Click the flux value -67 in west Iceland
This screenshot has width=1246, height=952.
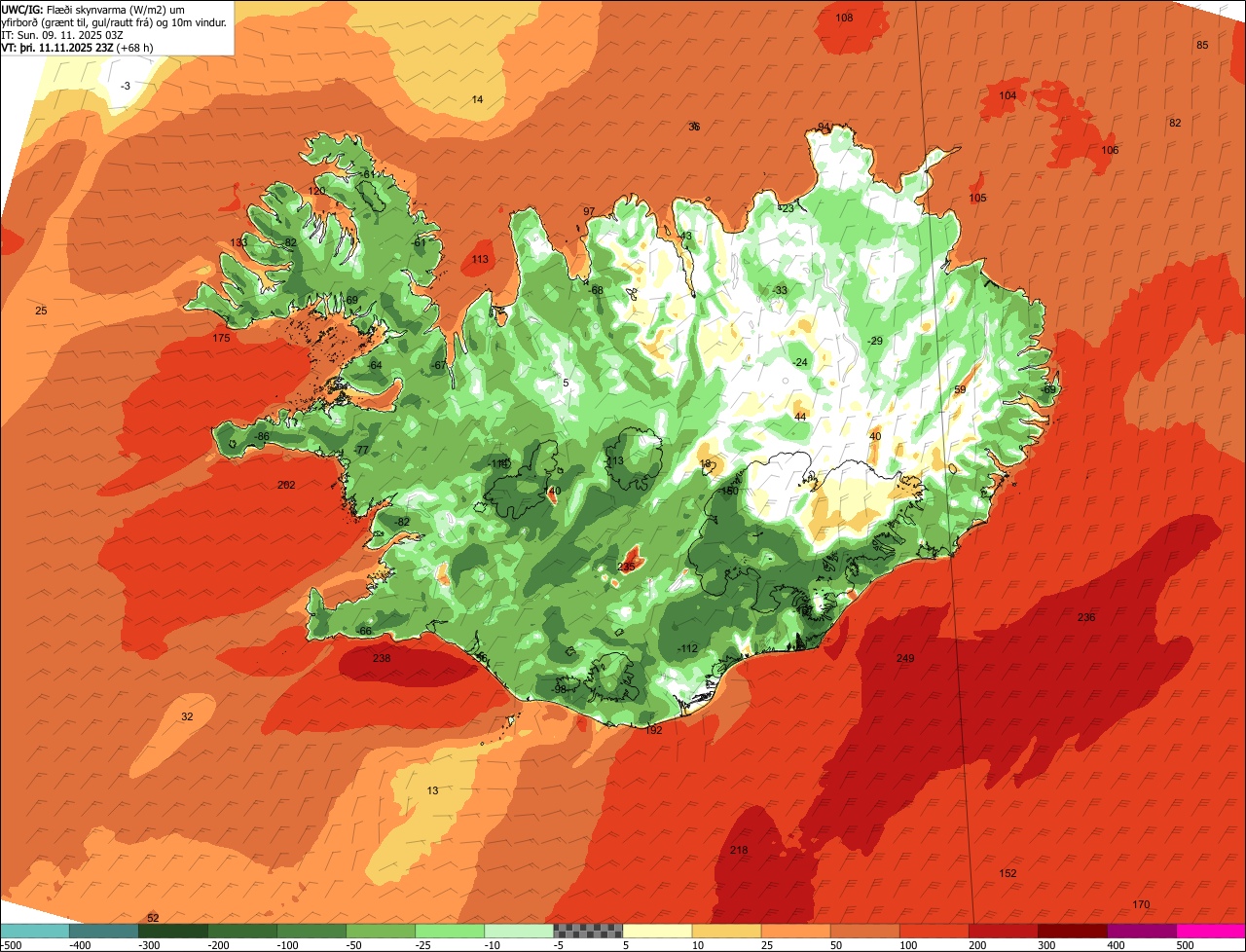click(x=438, y=365)
